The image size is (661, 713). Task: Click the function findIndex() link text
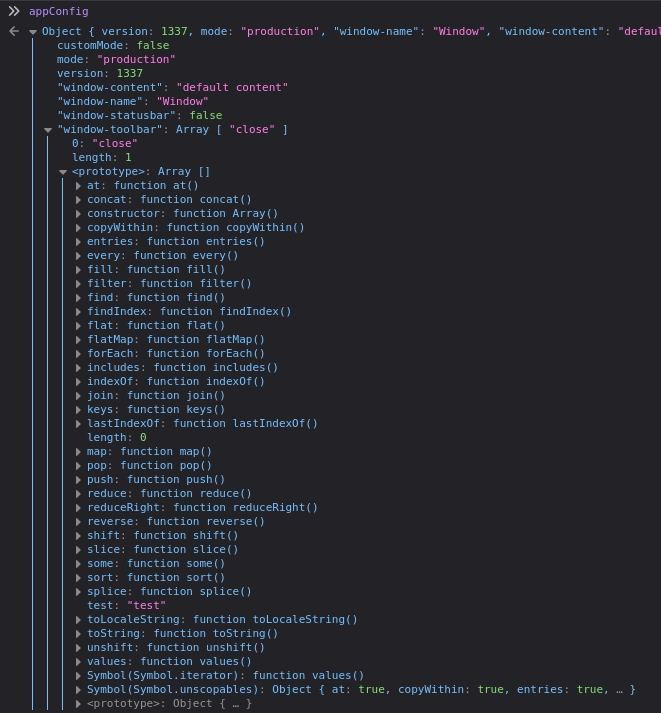click(x=225, y=312)
